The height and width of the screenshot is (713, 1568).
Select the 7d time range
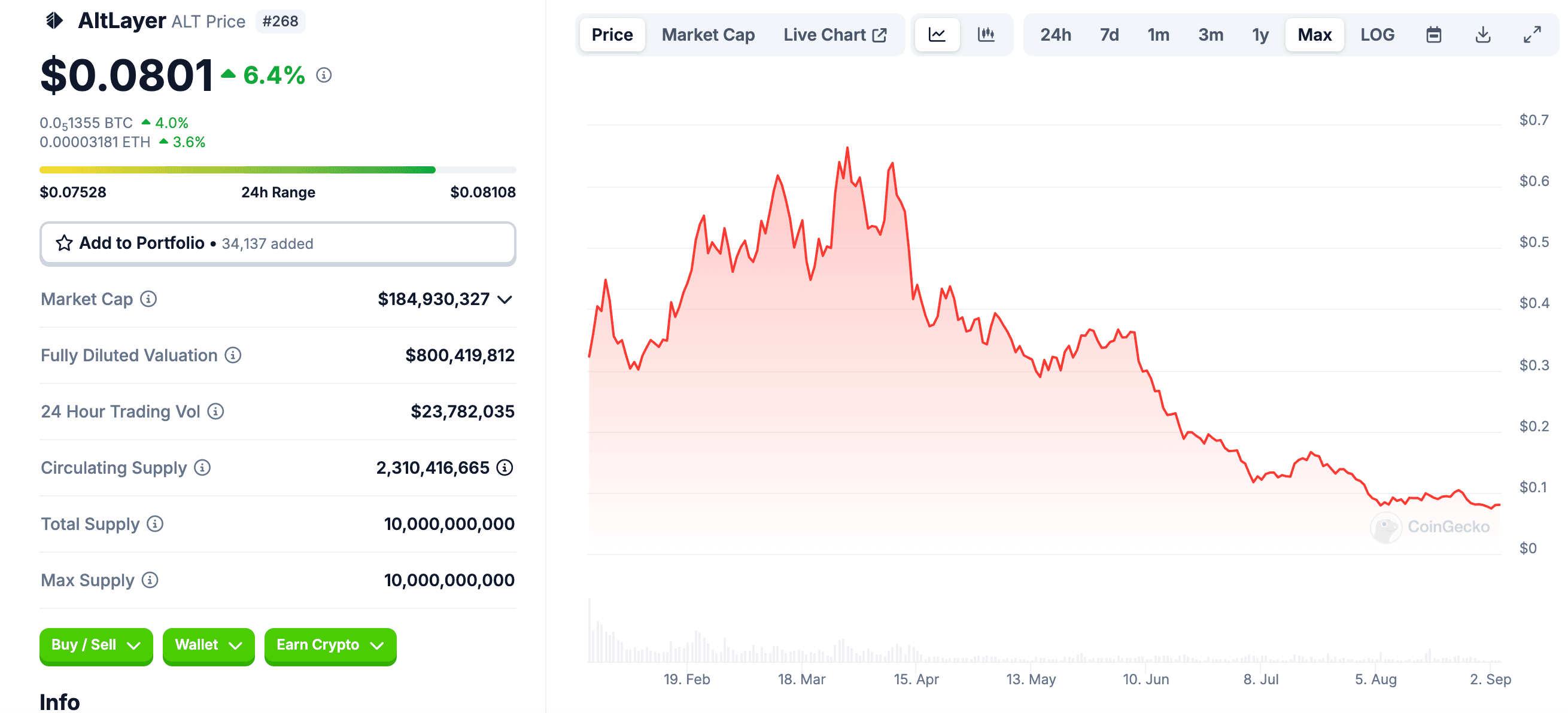[1108, 35]
